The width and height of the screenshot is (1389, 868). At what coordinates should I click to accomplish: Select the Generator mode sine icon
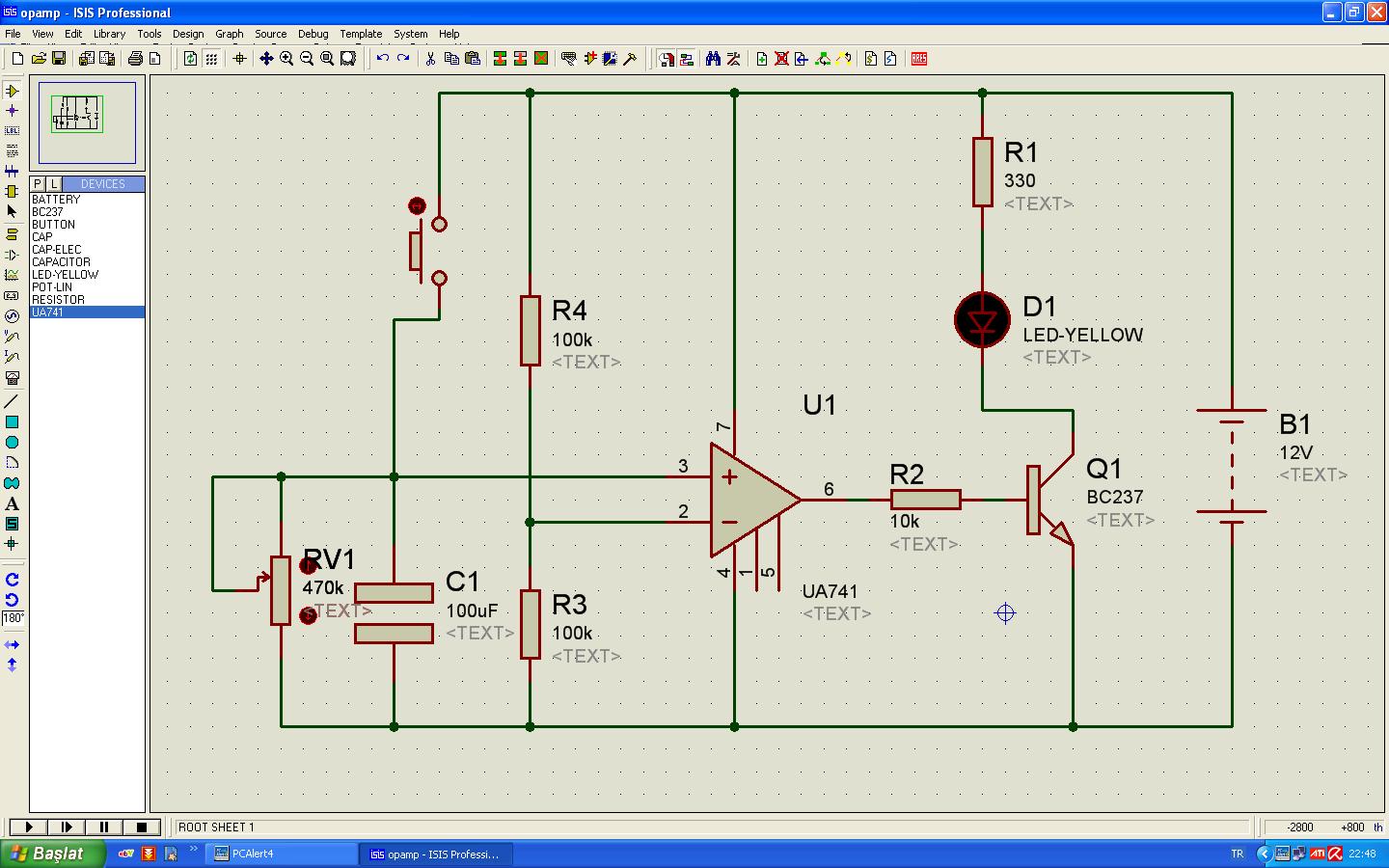tap(12, 316)
